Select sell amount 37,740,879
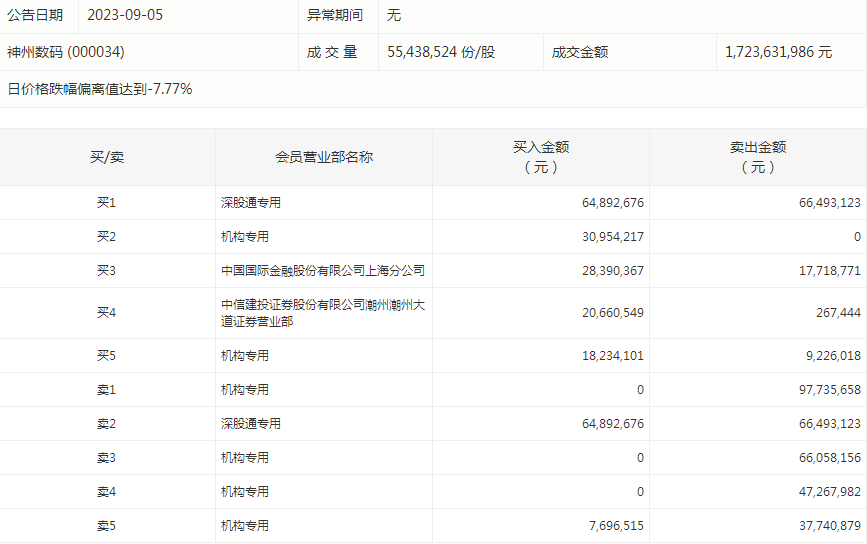This screenshot has width=867, height=544. [829, 526]
